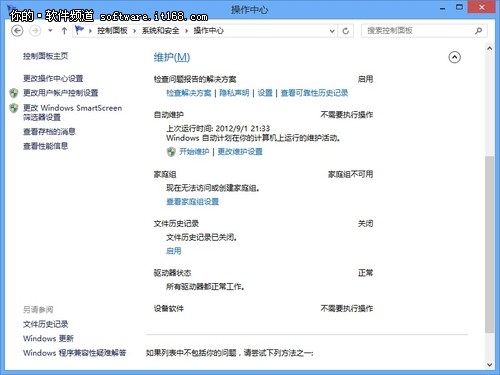Close the 操作中心 window

[x=482, y=7]
